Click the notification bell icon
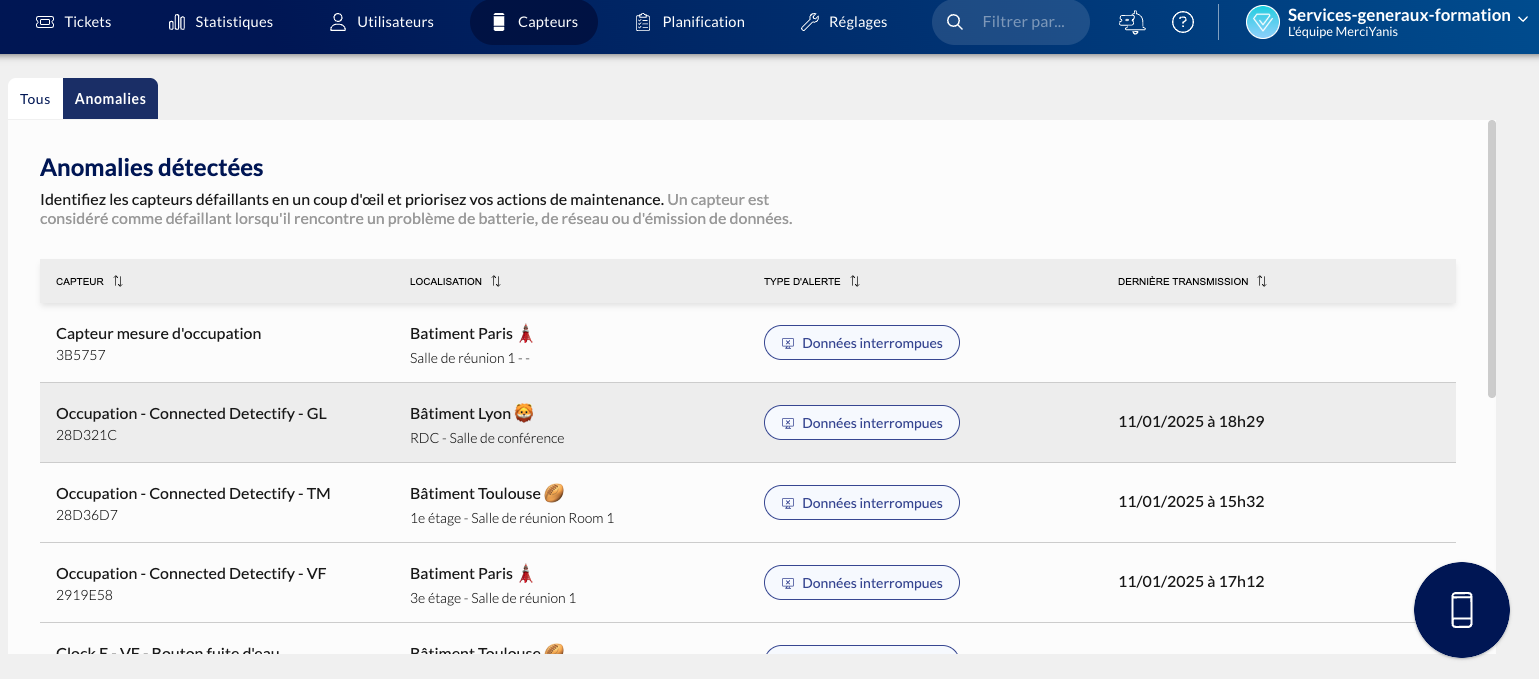 (x=1131, y=22)
